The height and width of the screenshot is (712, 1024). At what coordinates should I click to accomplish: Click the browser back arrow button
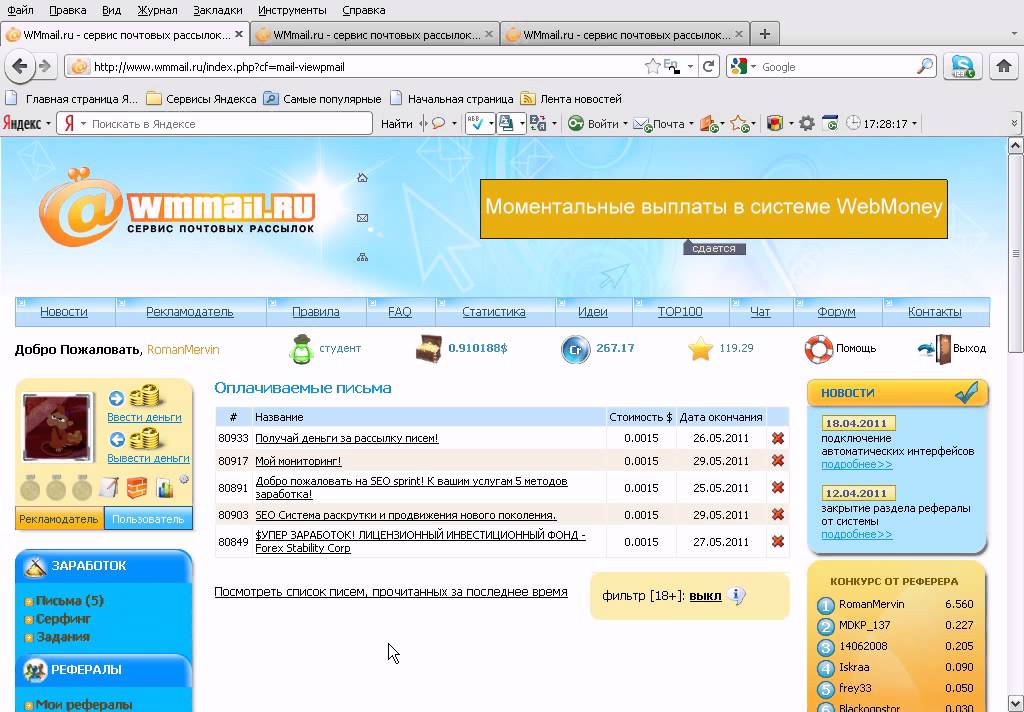pyautogui.click(x=20, y=66)
